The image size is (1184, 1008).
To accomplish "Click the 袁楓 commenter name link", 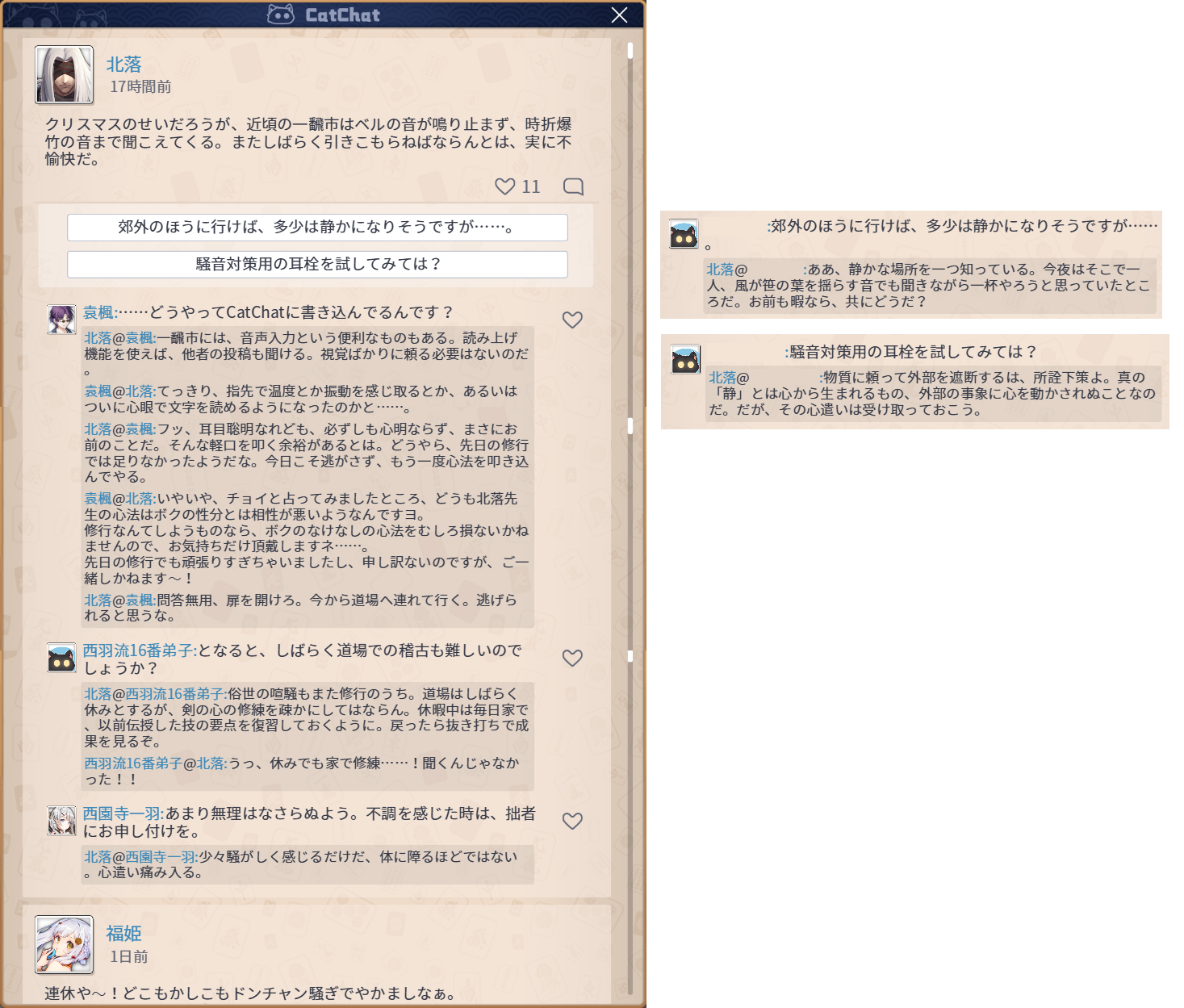I will click(99, 312).
